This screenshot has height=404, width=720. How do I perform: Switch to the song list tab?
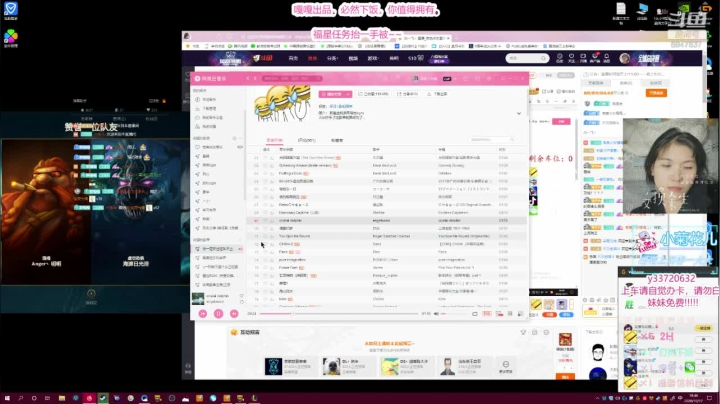point(274,140)
